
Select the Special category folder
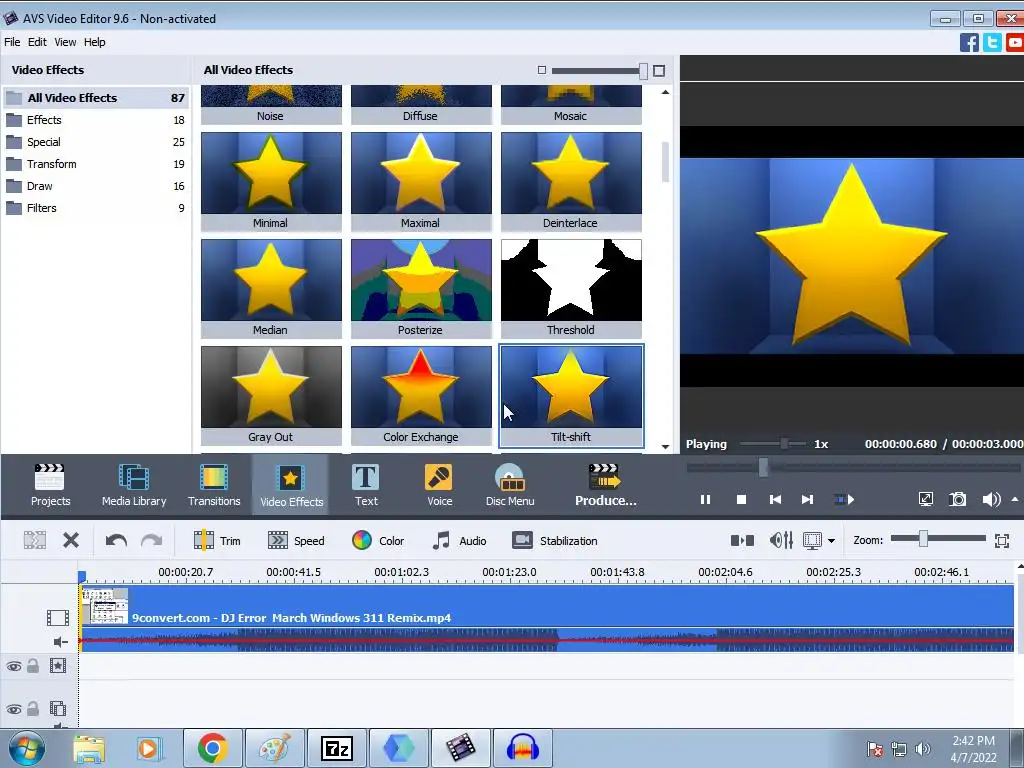click(95, 142)
